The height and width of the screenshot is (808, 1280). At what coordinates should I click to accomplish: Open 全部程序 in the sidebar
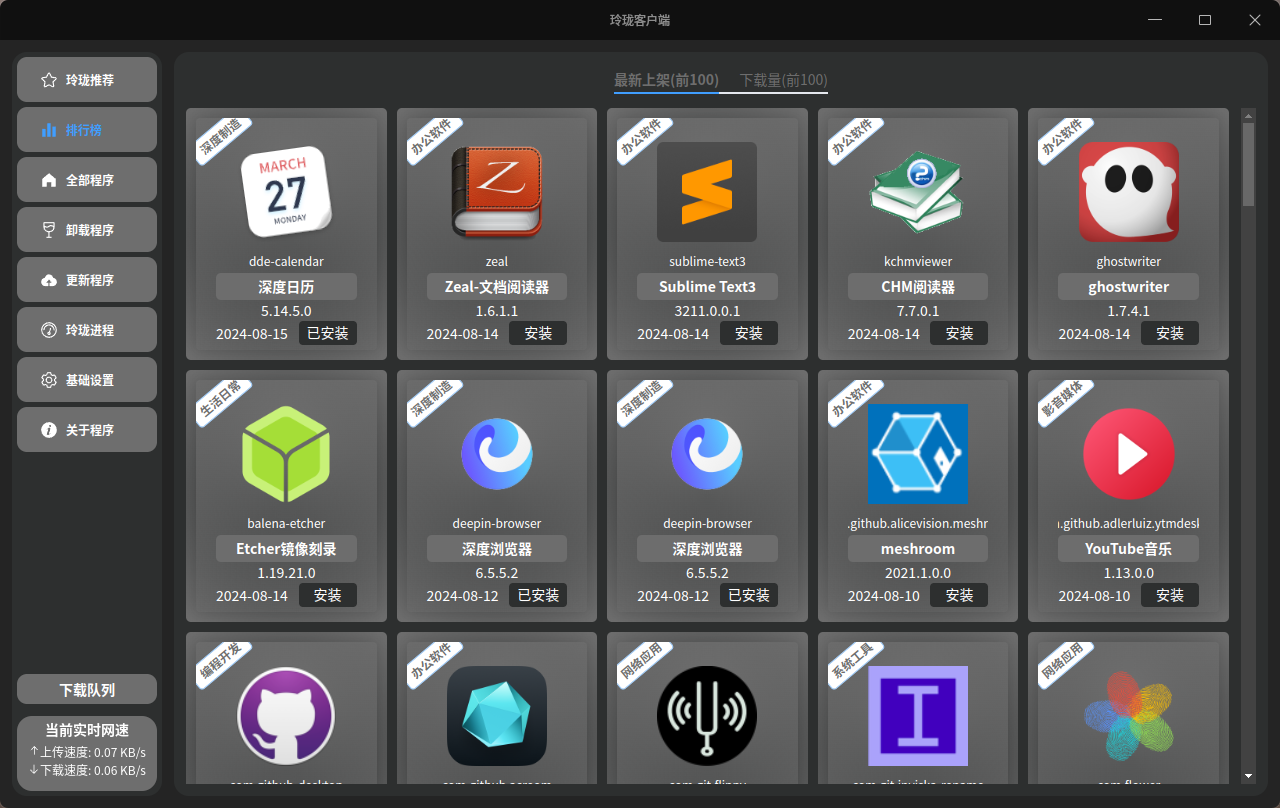(x=87, y=180)
